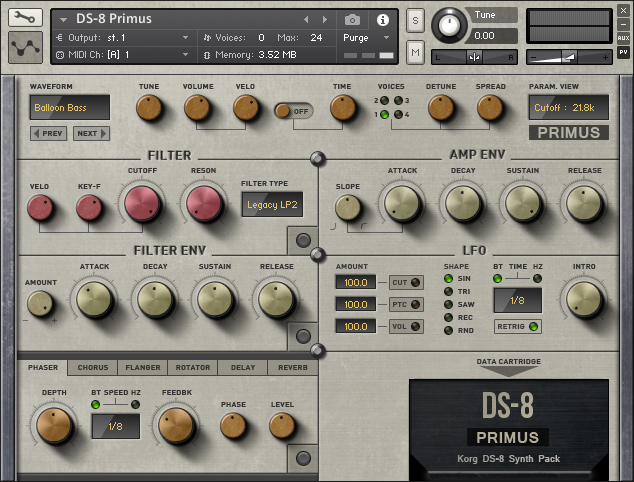
Task: Click the instrument waveform logo icon
Action: (x=25, y=47)
